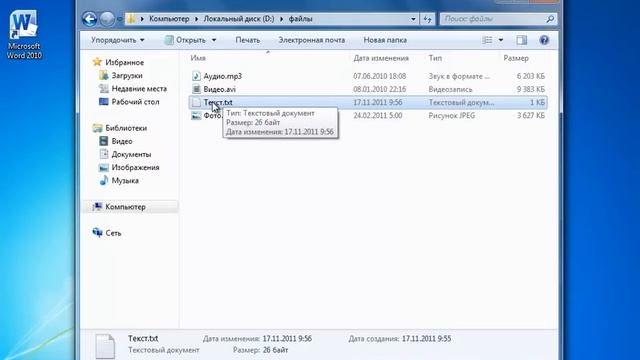Expand the arrow after Локальный диск (D:)
The image size is (640, 360).
click(x=282, y=19)
